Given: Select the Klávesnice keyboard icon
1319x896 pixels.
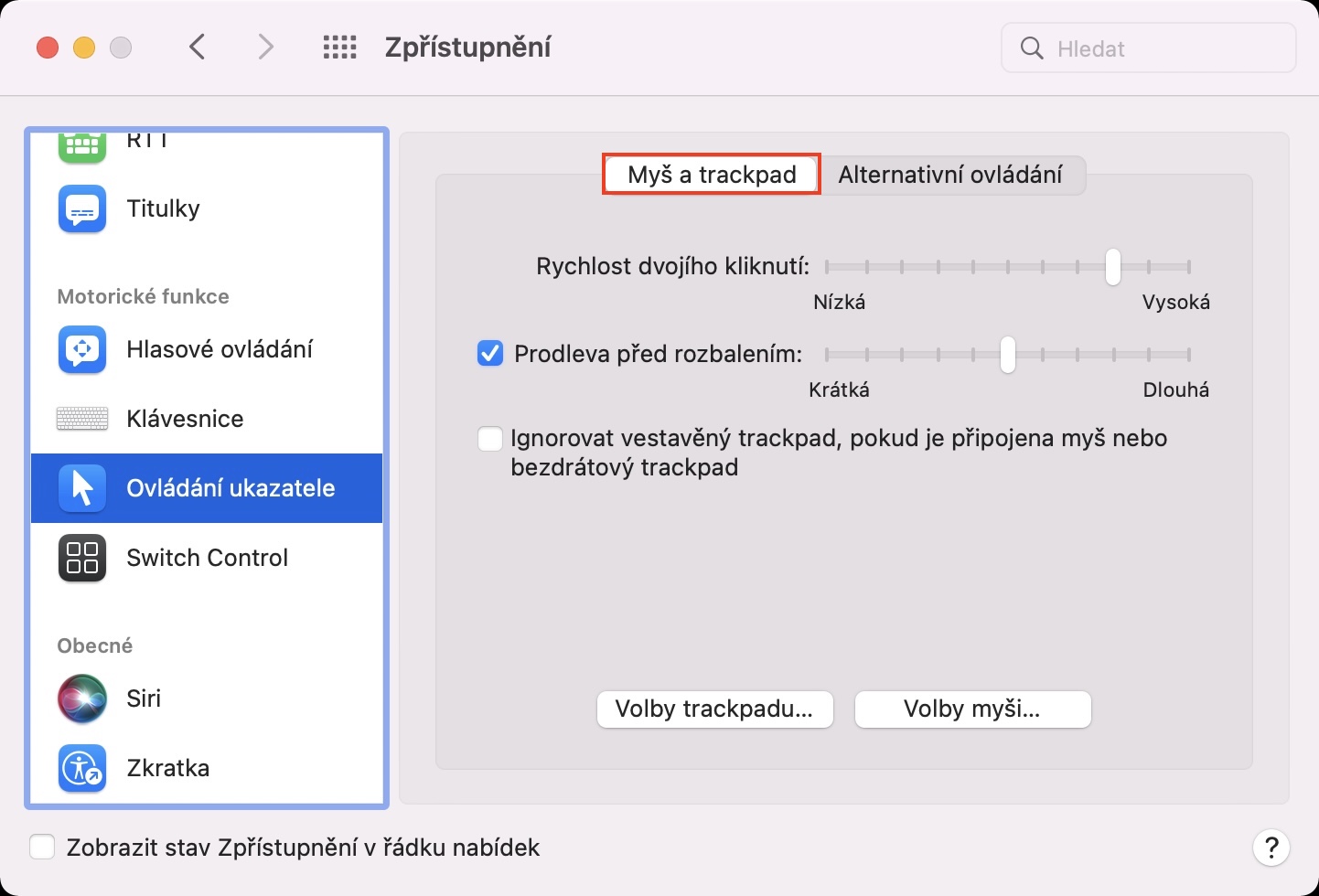Looking at the screenshot, I should (x=82, y=419).
